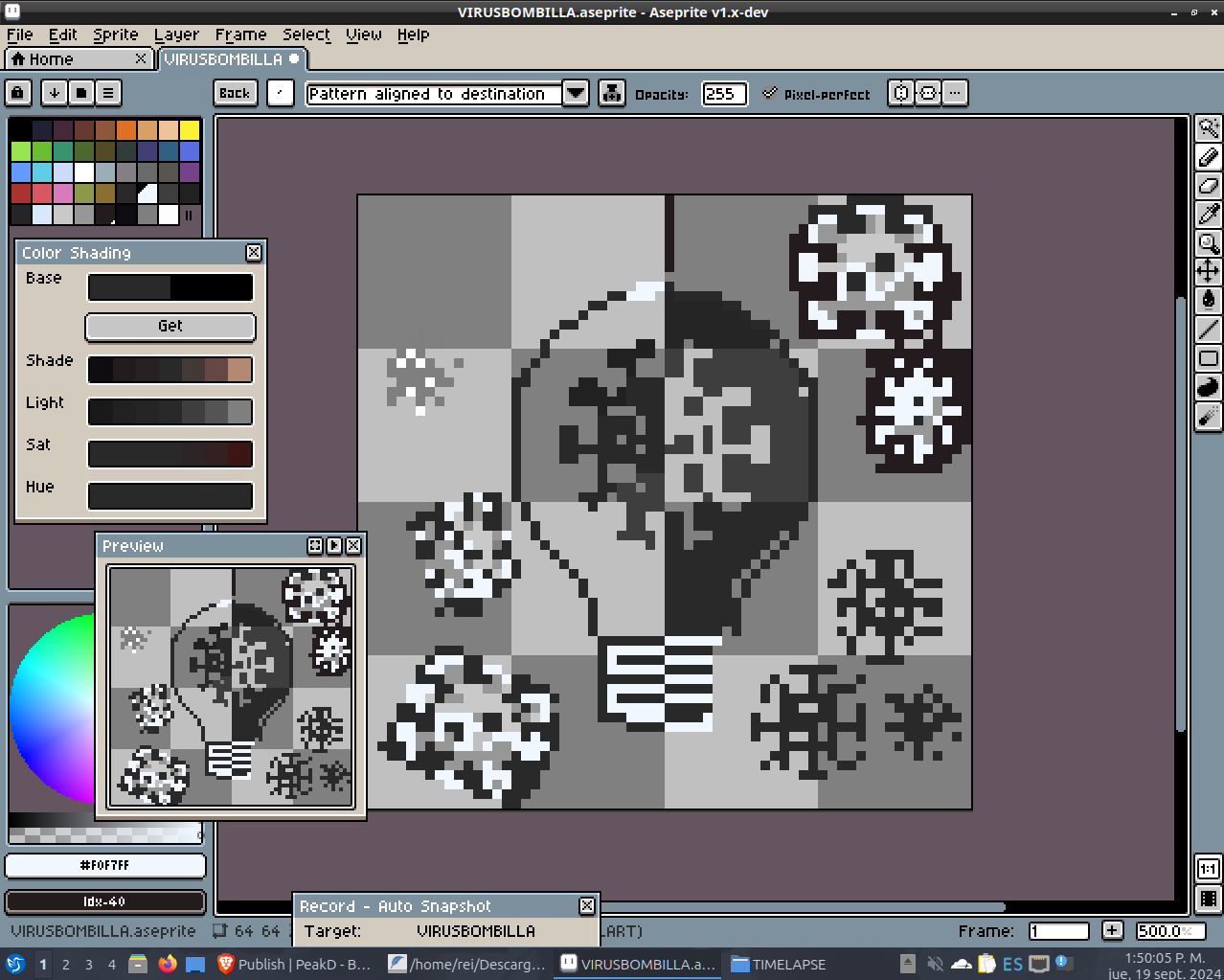This screenshot has width=1224, height=980.
Task: Toggle the Pixel-perfect checkbox
Action: (769, 93)
